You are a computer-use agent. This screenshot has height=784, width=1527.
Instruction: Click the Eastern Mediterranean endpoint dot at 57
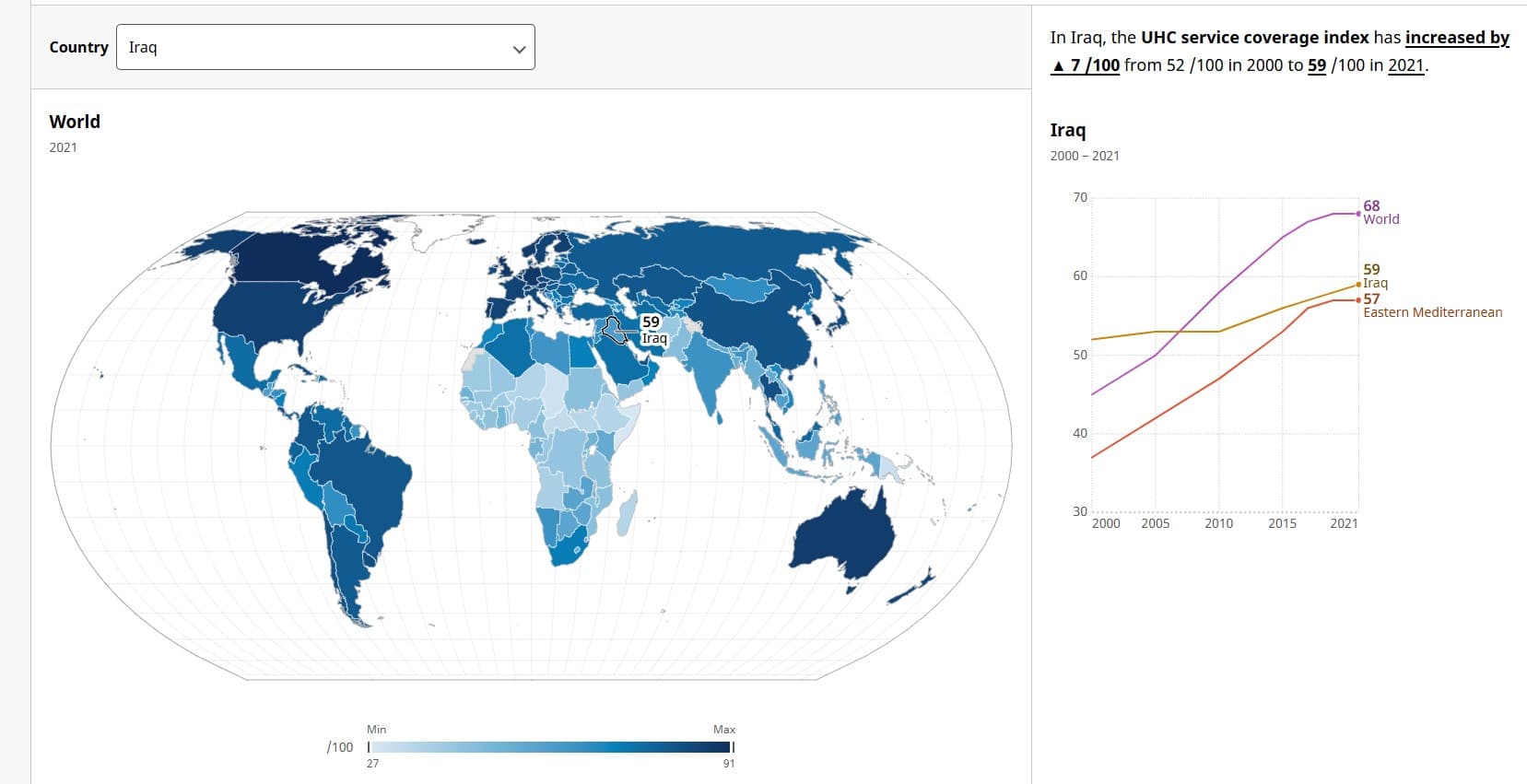click(x=1358, y=299)
